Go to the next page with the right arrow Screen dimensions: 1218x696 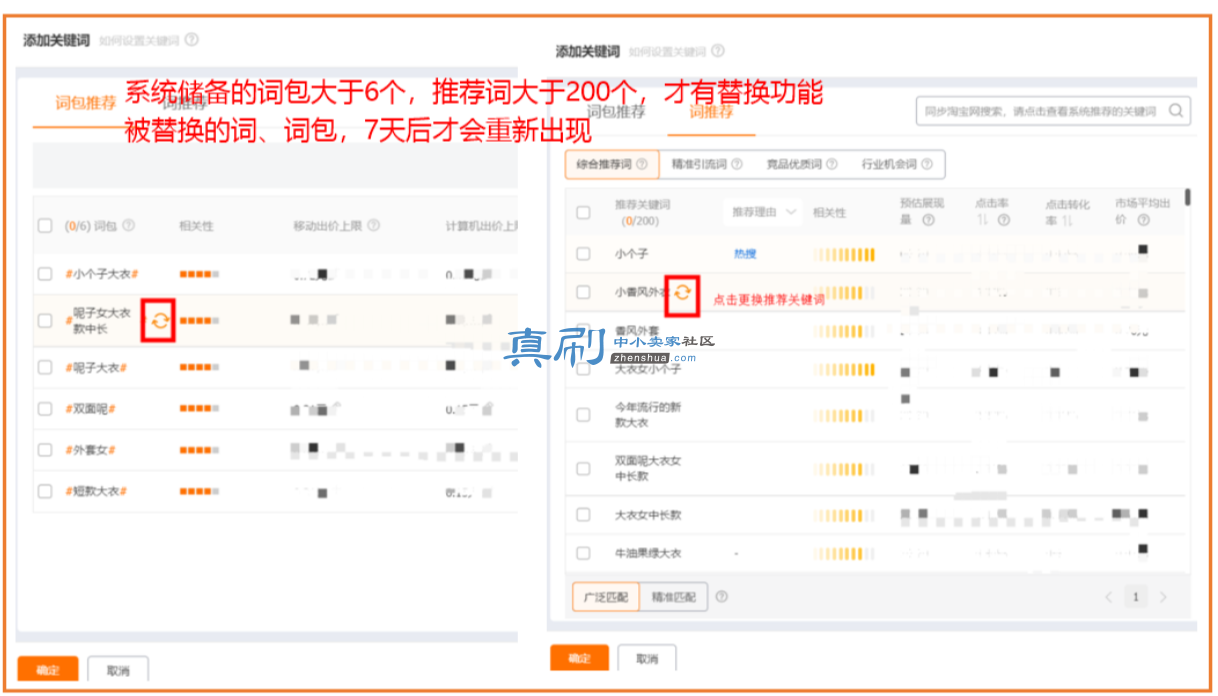(1163, 598)
